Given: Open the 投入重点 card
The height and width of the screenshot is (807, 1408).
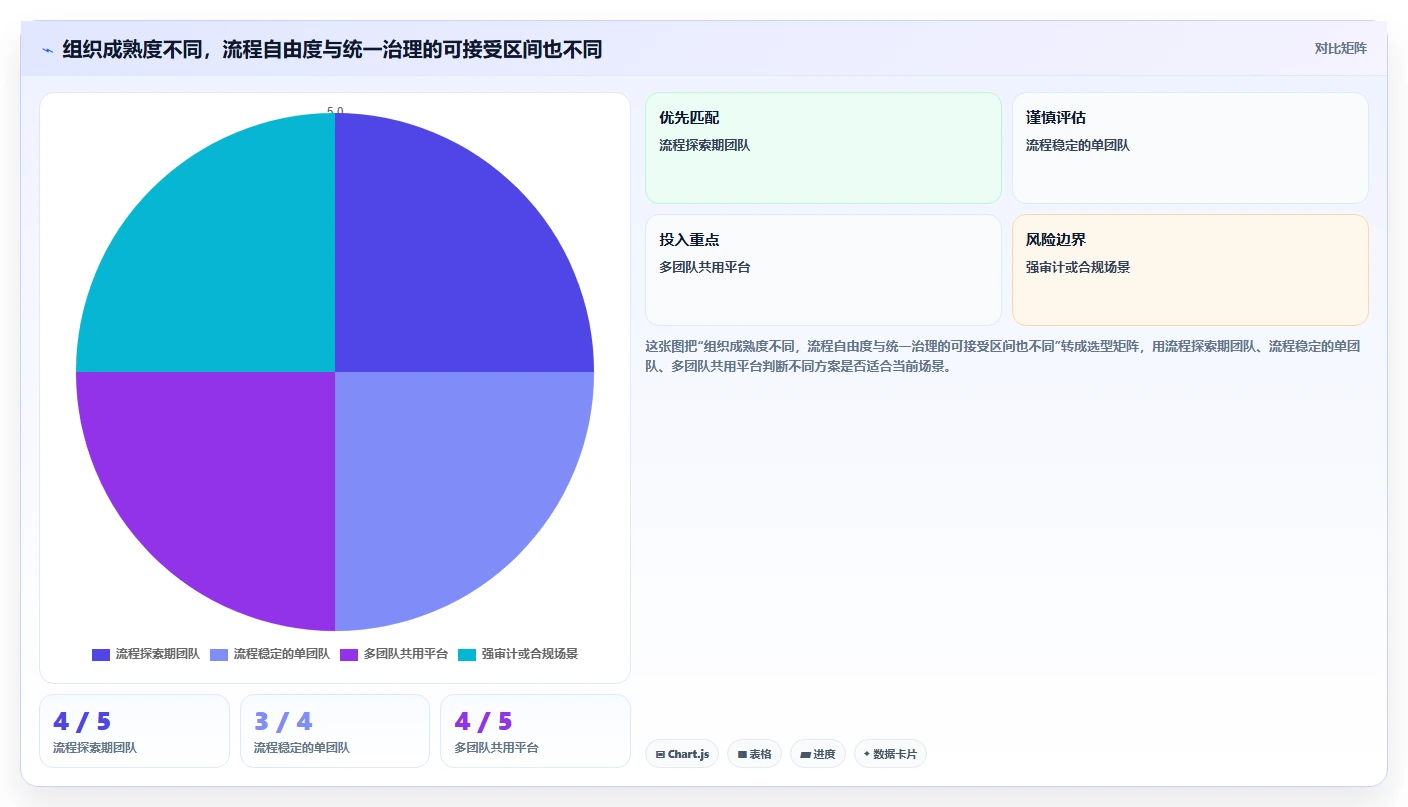Looking at the screenshot, I should pyautogui.click(x=823, y=270).
